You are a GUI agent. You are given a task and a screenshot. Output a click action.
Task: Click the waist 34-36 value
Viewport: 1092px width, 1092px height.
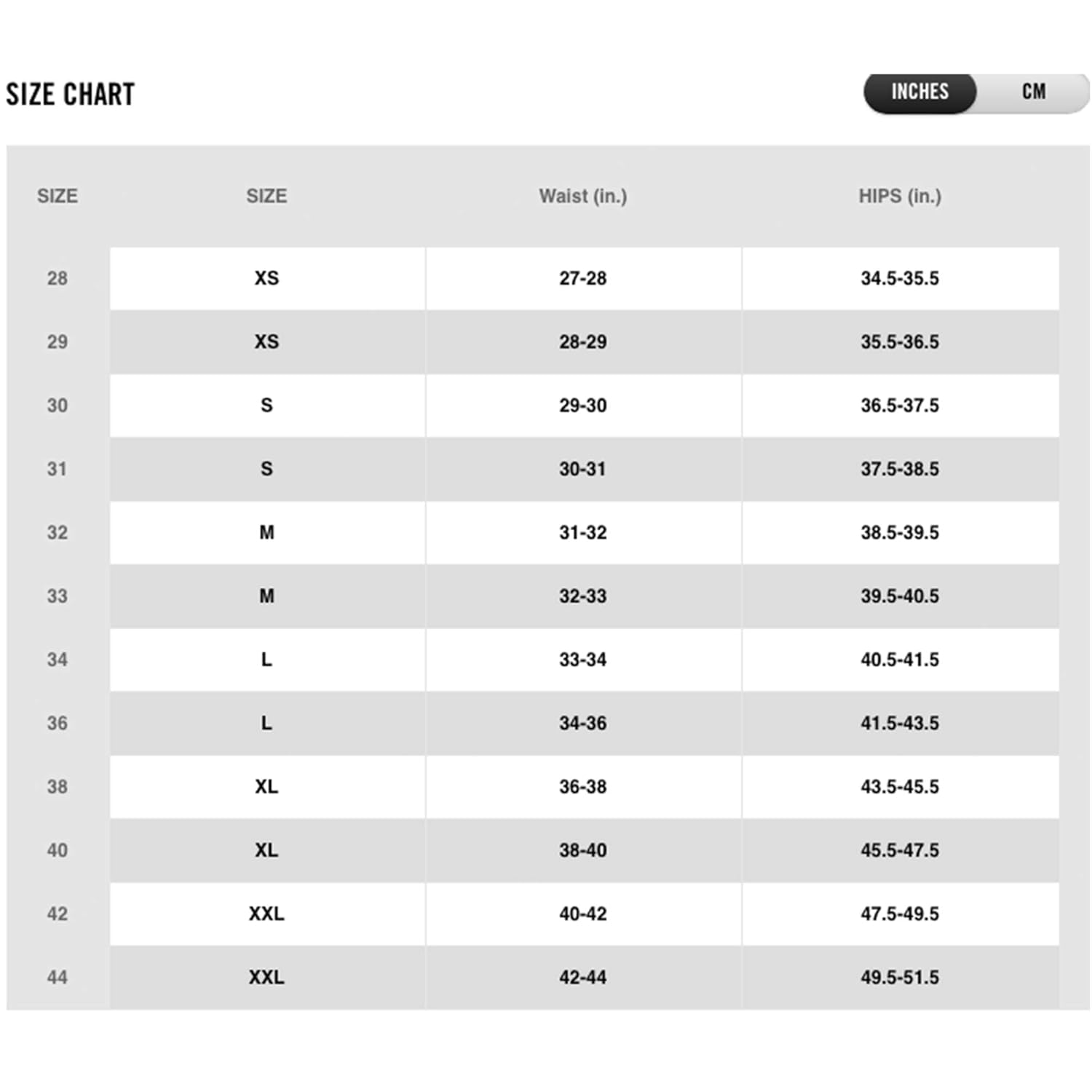coord(582,723)
